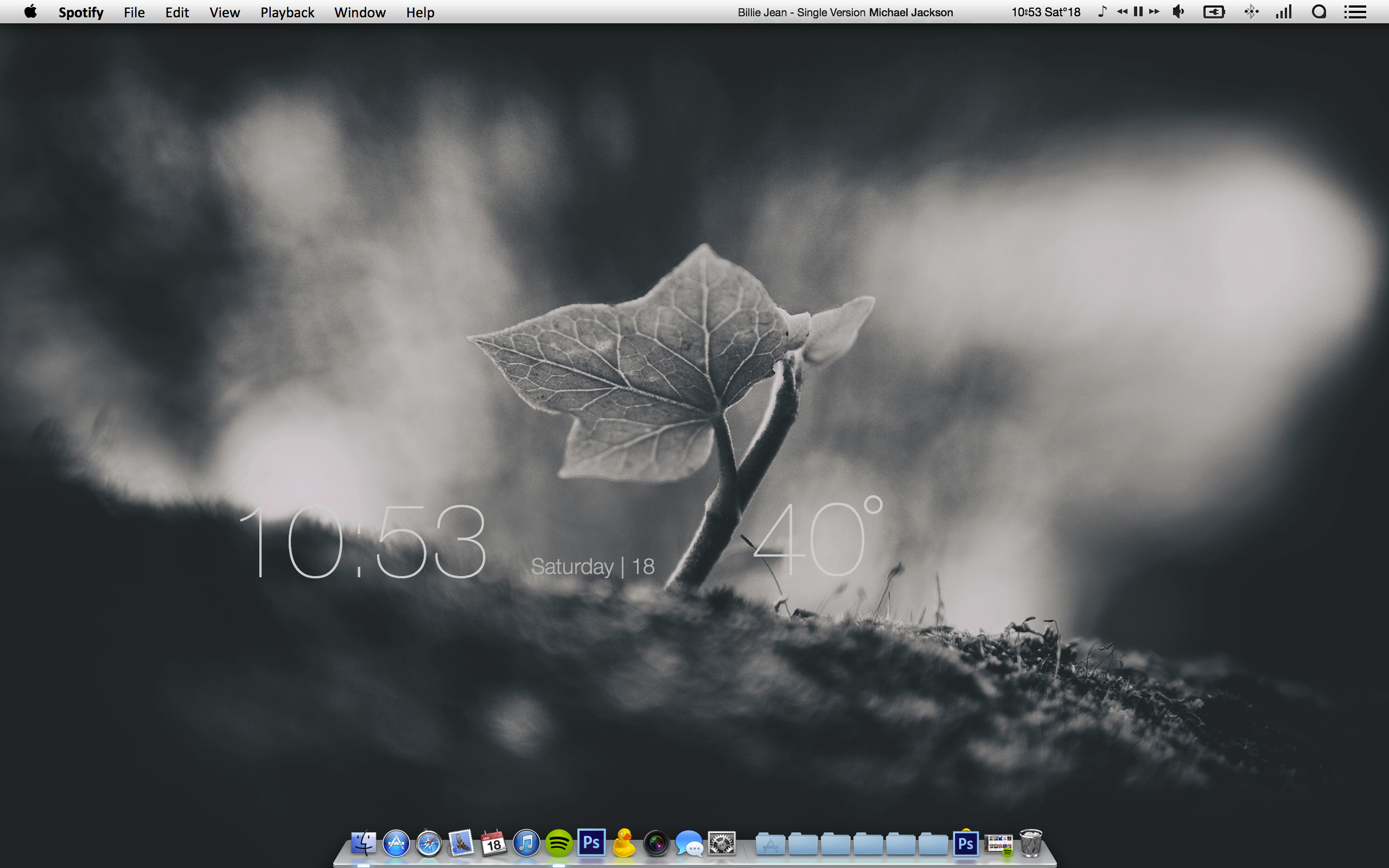Screen dimensions: 1389x868
Task: Open Messages chat bubble icon
Action: [689, 844]
